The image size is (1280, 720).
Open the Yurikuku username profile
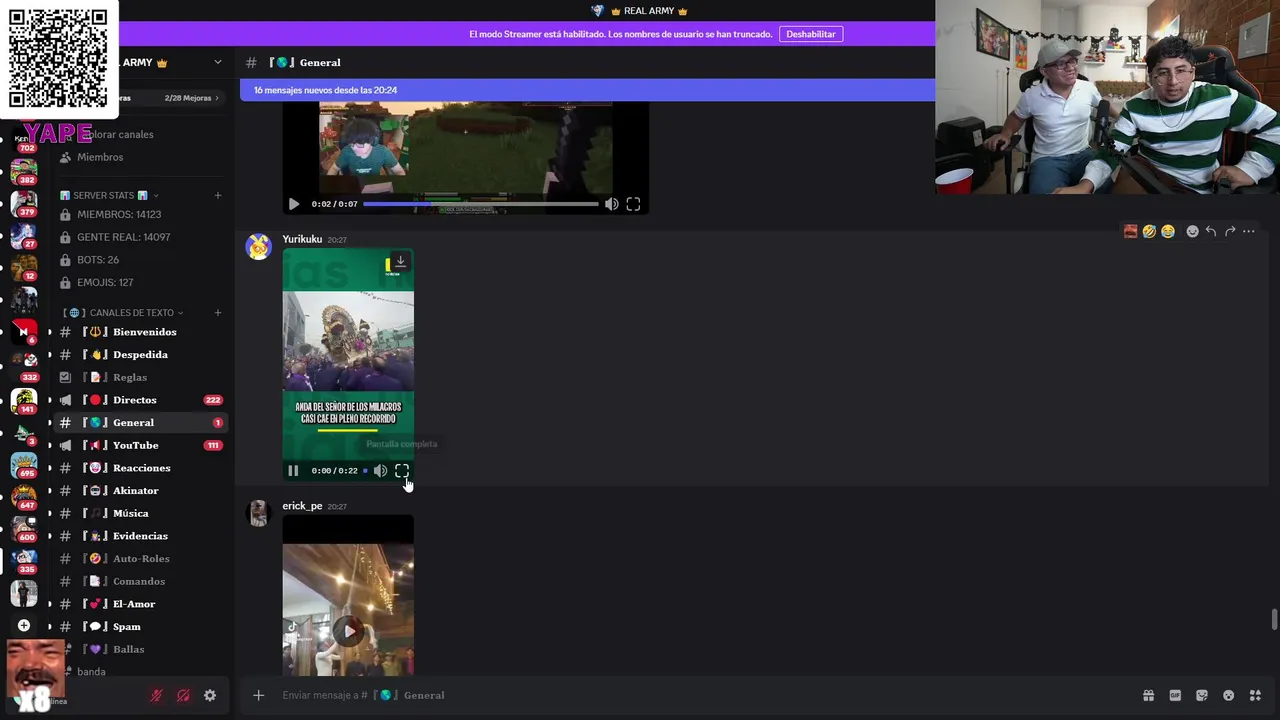point(302,239)
